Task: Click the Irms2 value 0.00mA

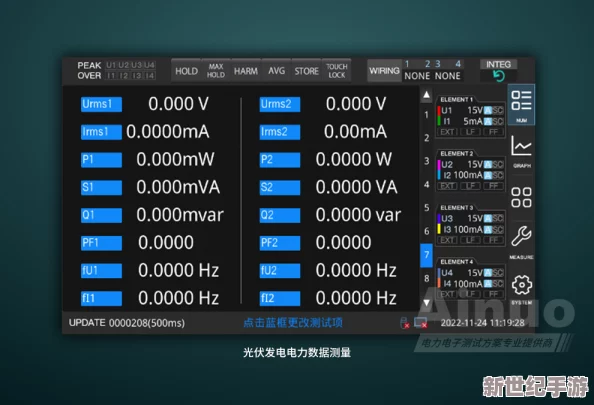Action: tap(355, 132)
